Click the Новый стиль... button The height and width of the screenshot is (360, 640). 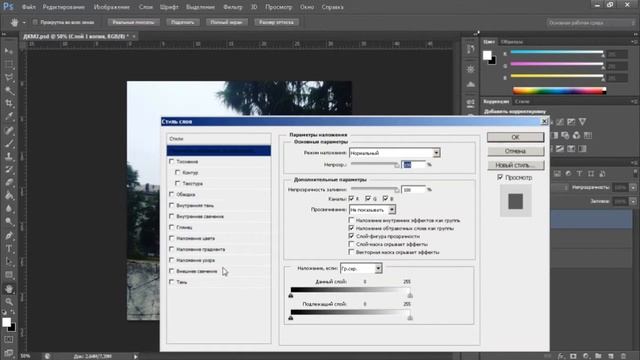(516, 165)
